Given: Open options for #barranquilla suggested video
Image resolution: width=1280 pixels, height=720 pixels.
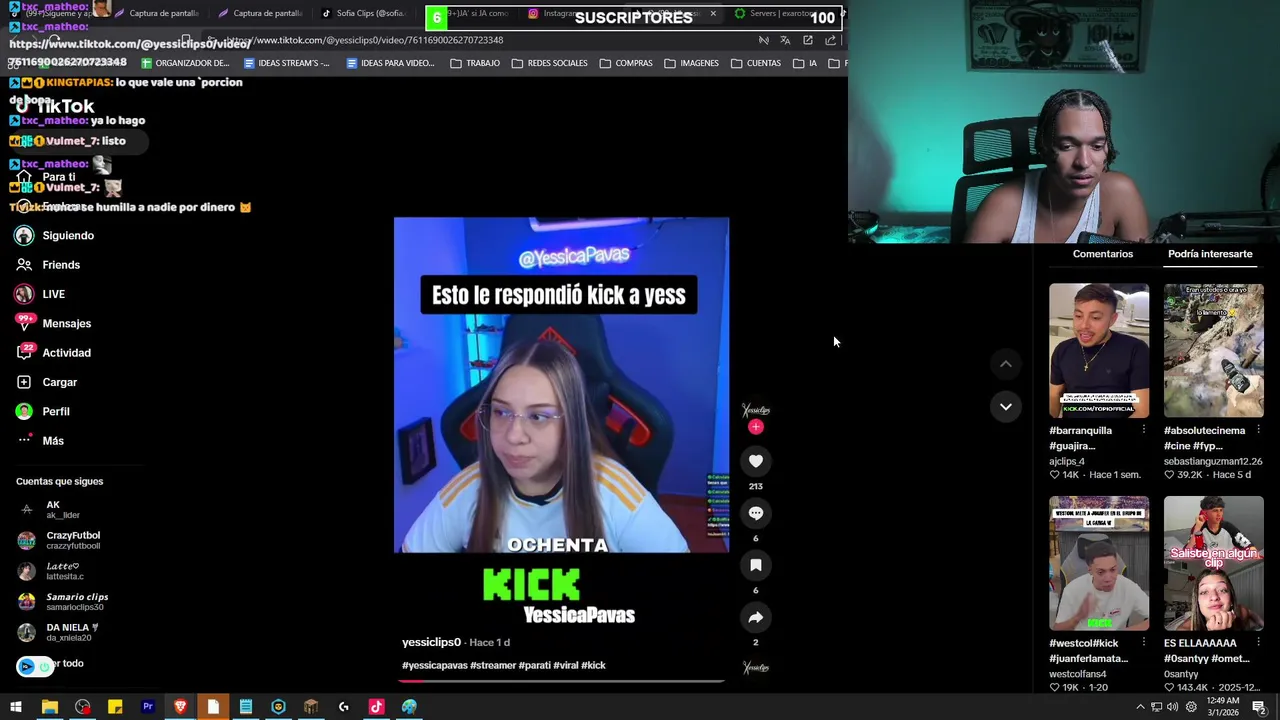Looking at the screenshot, I should click(x=1143, y=430).
